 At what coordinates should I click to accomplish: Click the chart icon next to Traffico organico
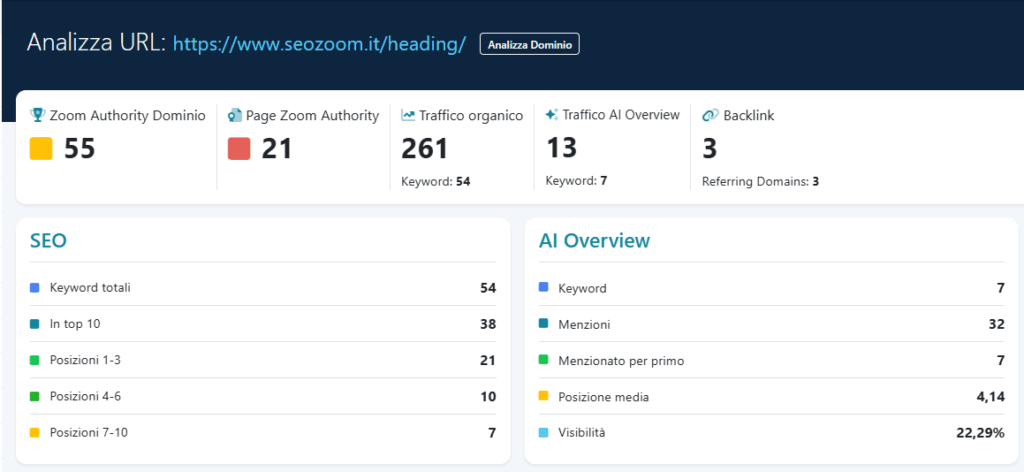[408, 116]
